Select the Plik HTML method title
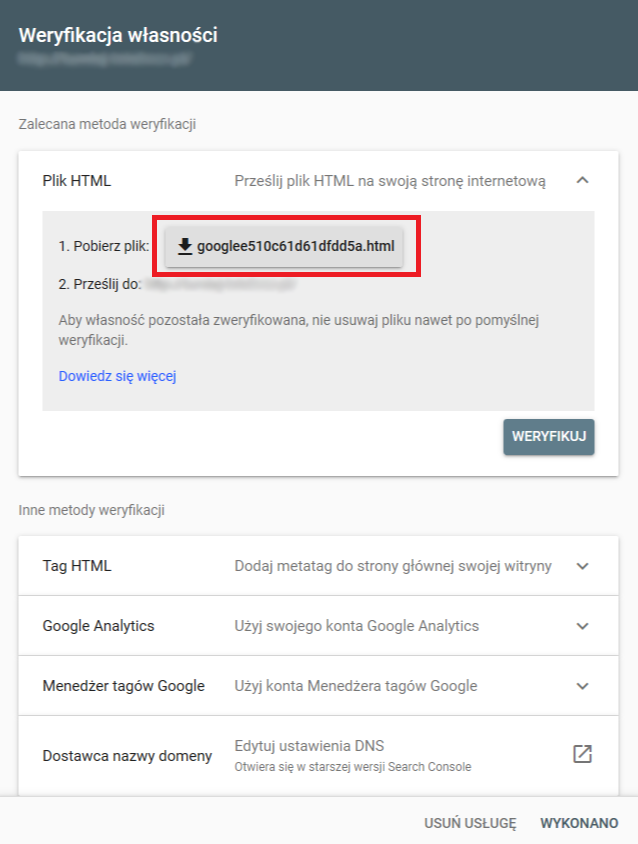 pyautogui.click(x=77, y=181)
